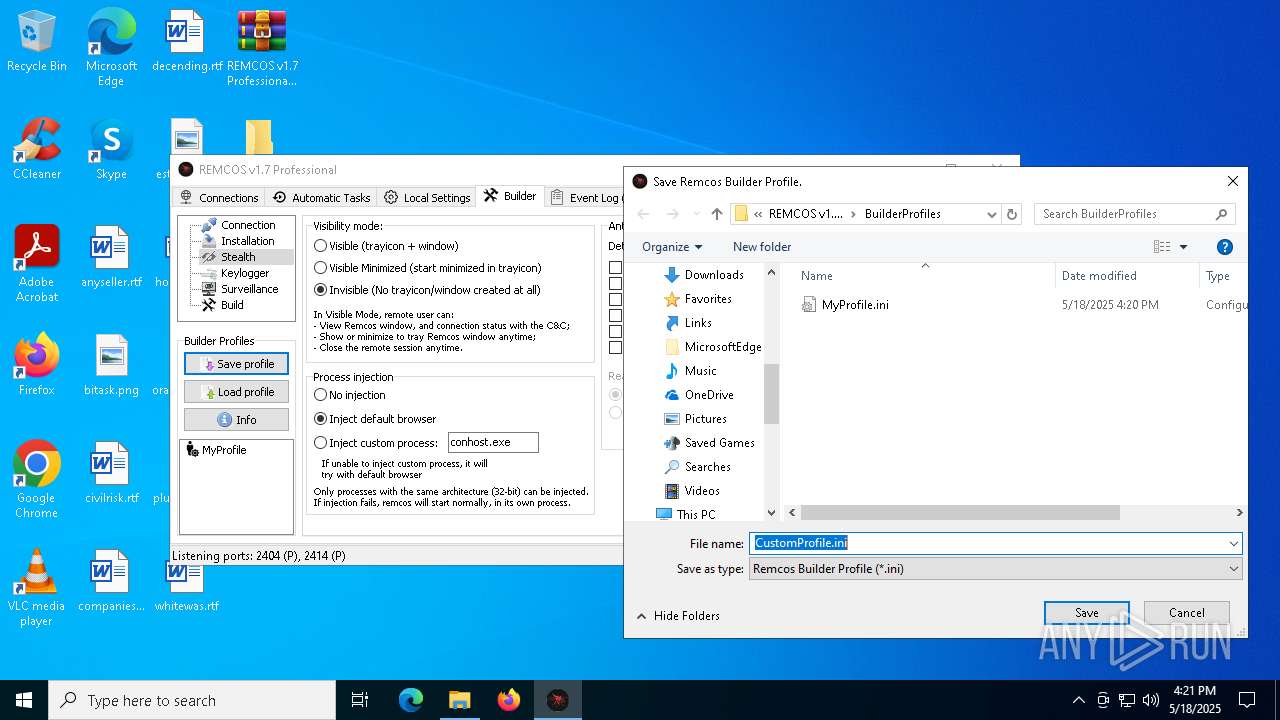Open Adobe Acrobat desktop shortcut
This screenshot has width=1280, height=720.
(x=37, y=264)
